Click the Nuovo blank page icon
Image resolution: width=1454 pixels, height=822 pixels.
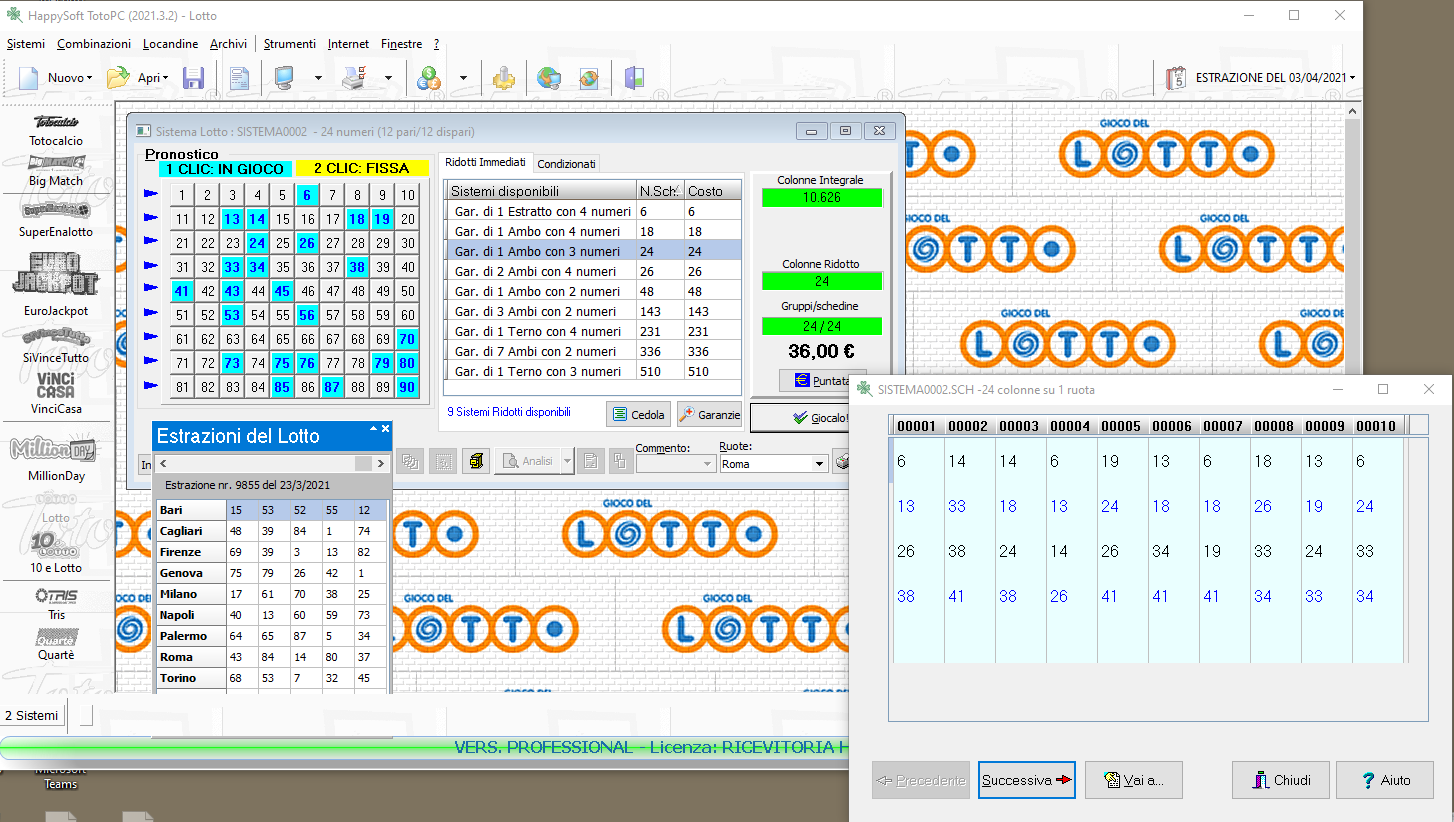[28, 77]
